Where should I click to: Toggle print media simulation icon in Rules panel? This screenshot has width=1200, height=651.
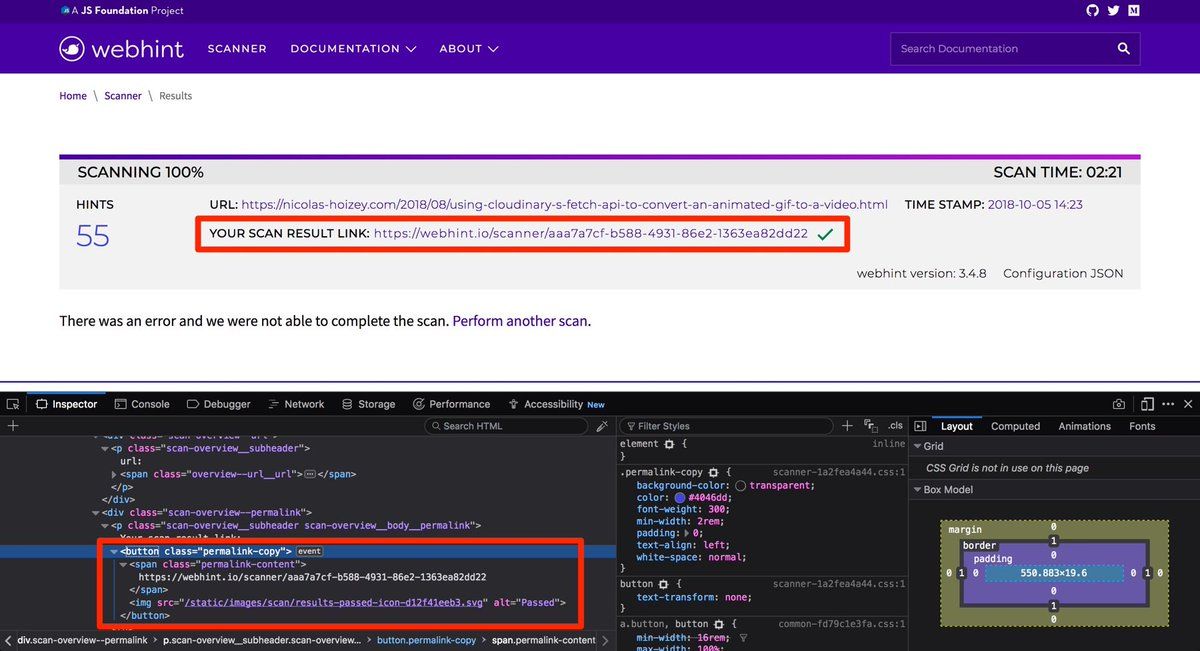coord(871,426)
